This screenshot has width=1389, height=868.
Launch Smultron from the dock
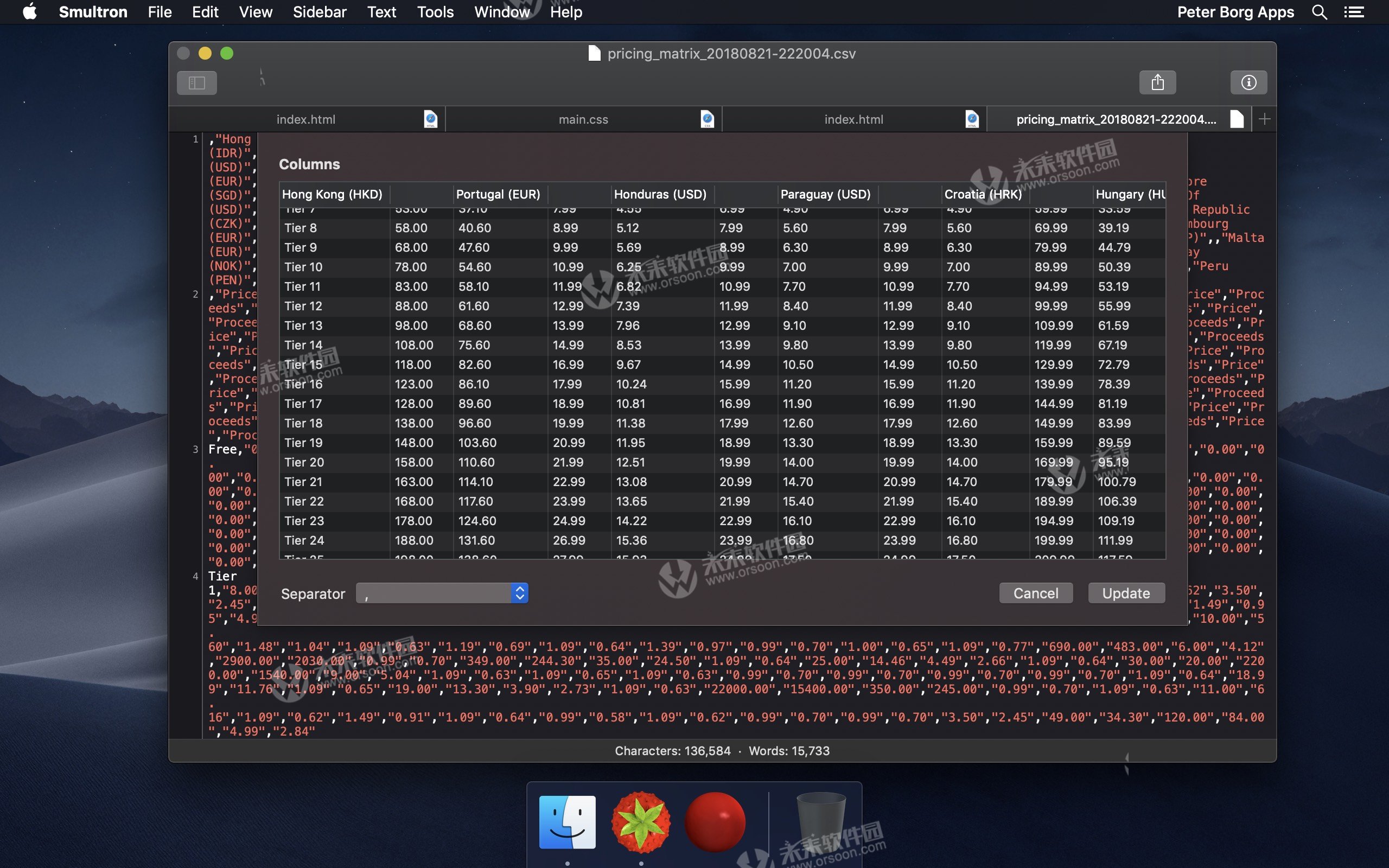641,821
